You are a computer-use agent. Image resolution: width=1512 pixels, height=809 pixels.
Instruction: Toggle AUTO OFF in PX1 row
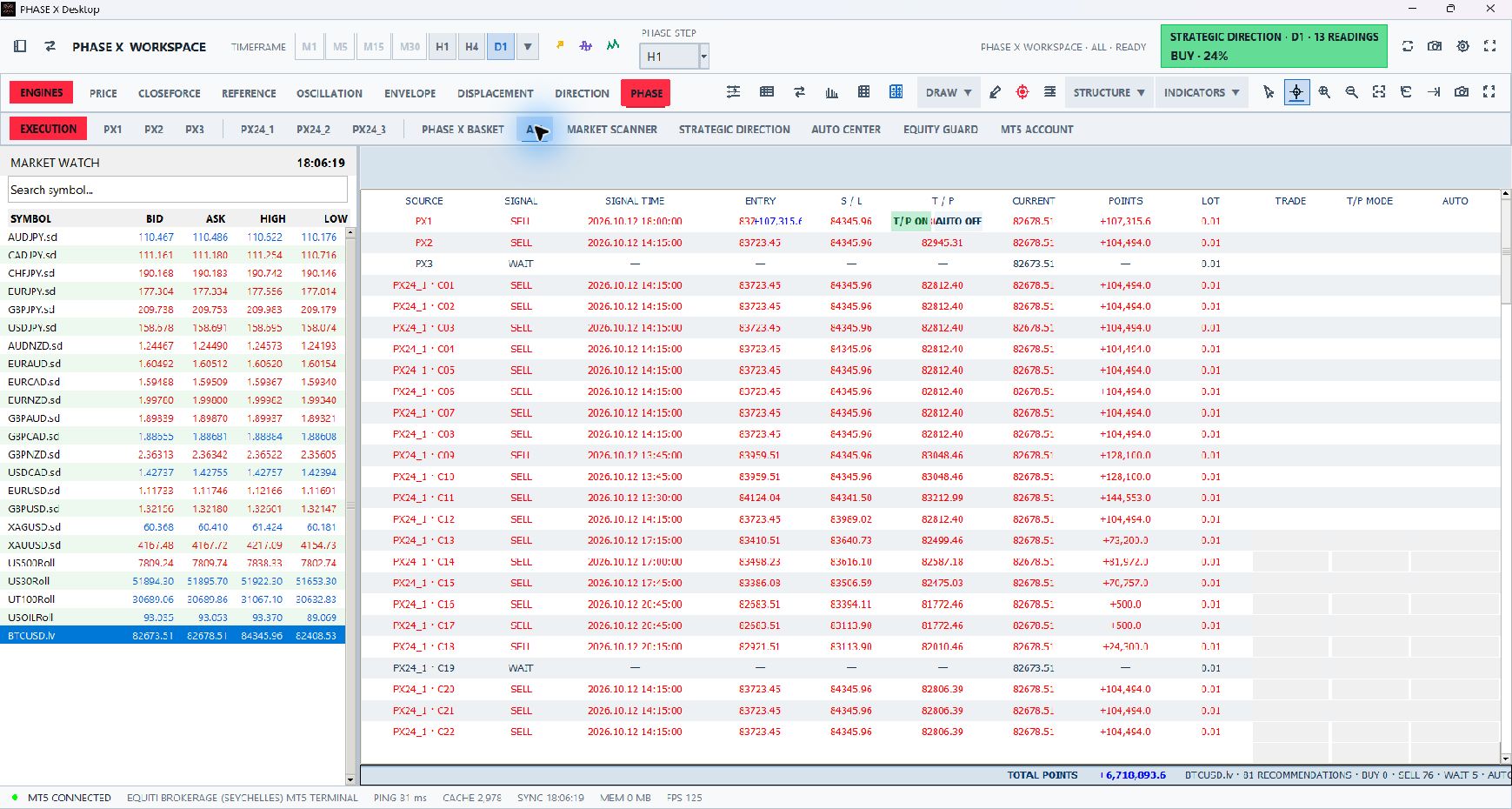(958, 221)
